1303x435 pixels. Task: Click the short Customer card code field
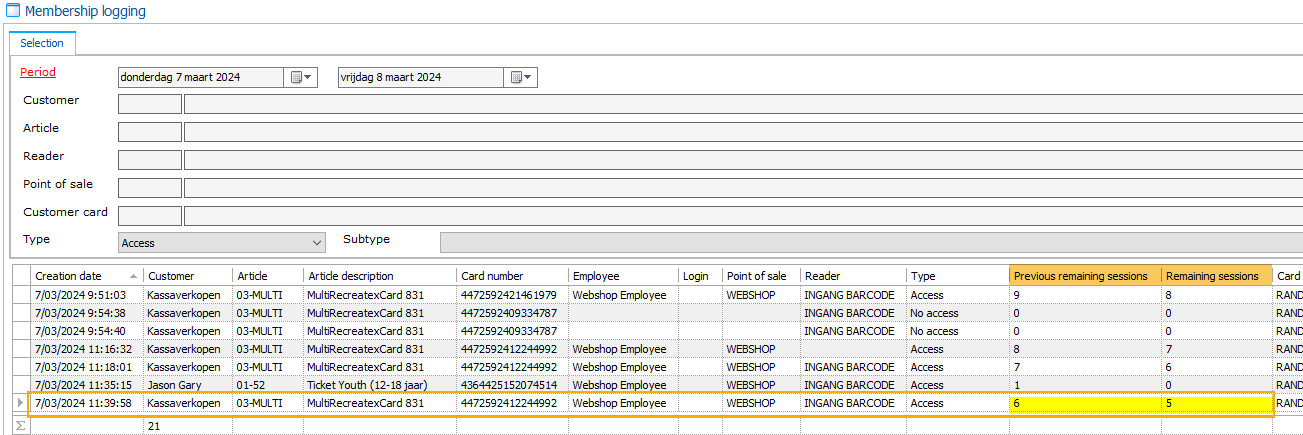150,216
